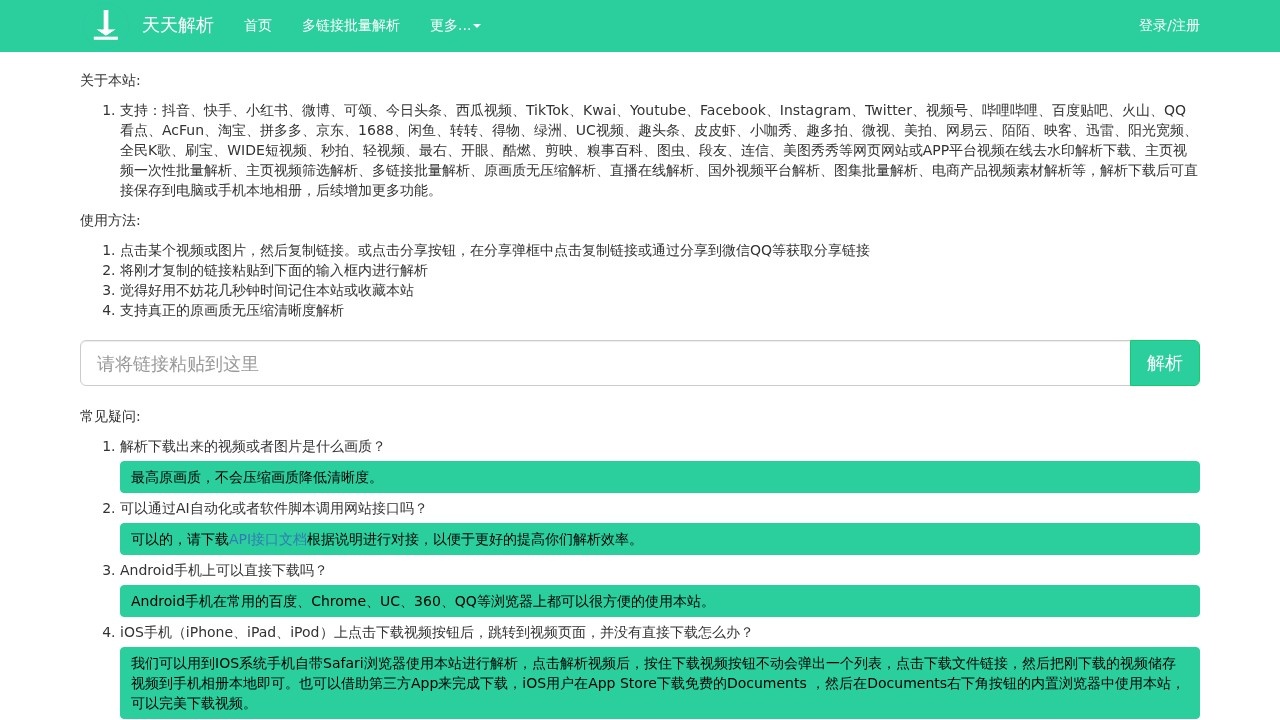Click the answer about Safari浏览器 and Documents
This screenshot has height=720, width=1280.
pyautogui.click(x=660, y=683)
